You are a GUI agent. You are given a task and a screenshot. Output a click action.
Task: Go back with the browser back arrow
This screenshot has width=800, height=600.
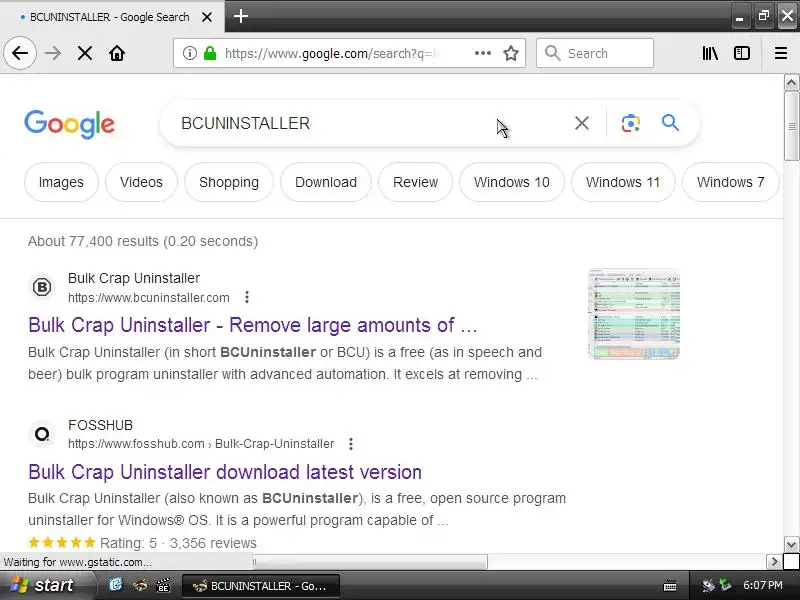[x=20, y=53]
